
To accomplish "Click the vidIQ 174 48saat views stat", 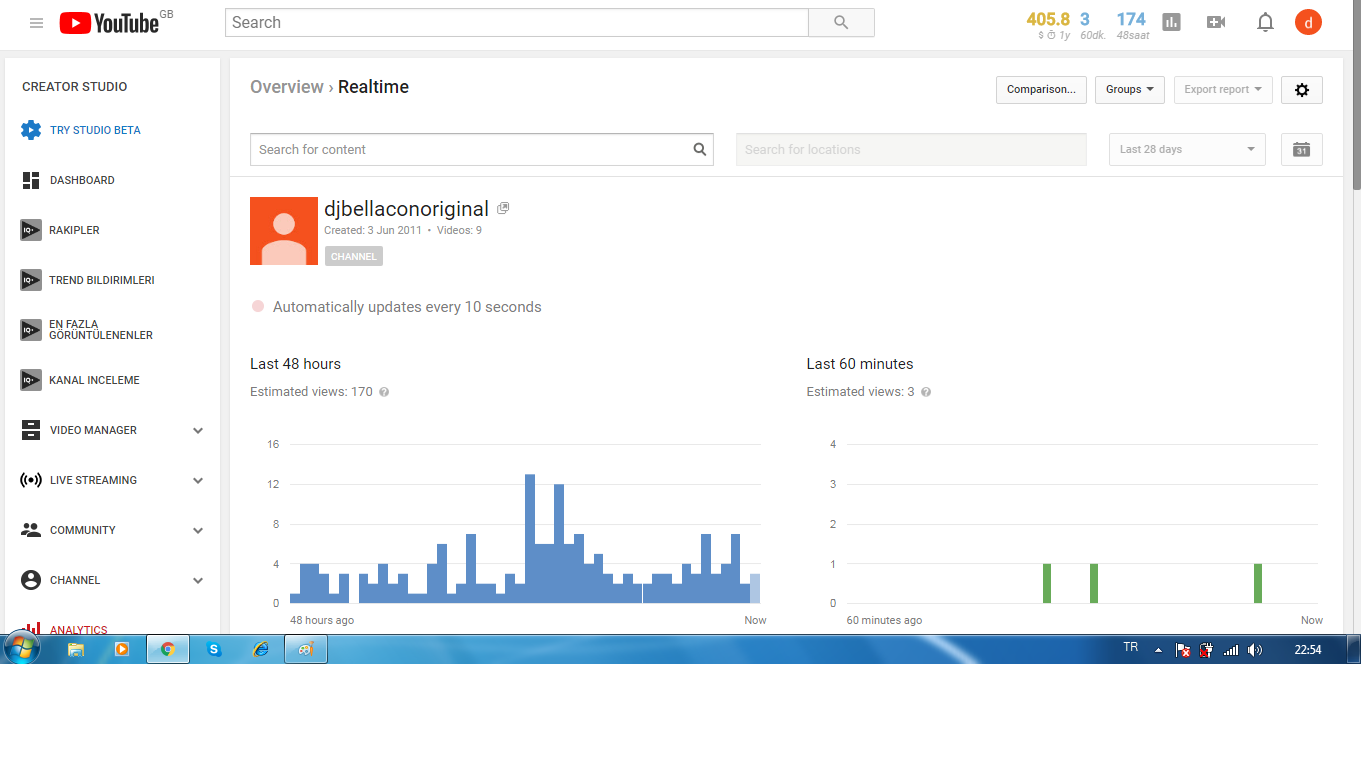I will point(1132,26).
